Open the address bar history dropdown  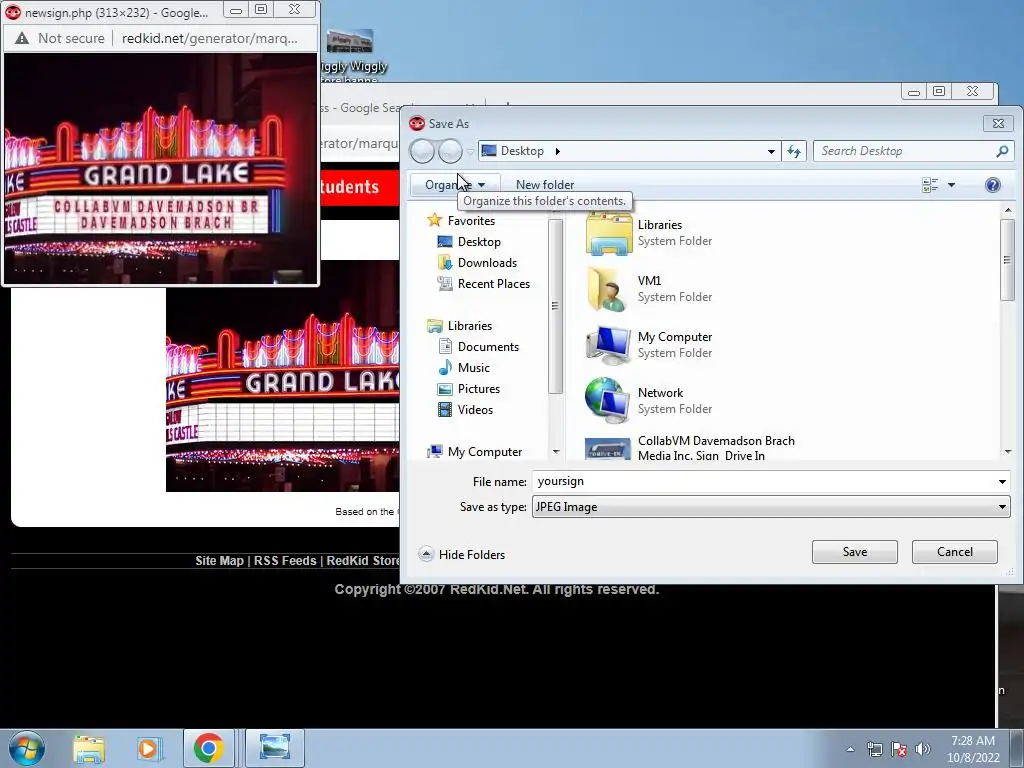(771, 152)
